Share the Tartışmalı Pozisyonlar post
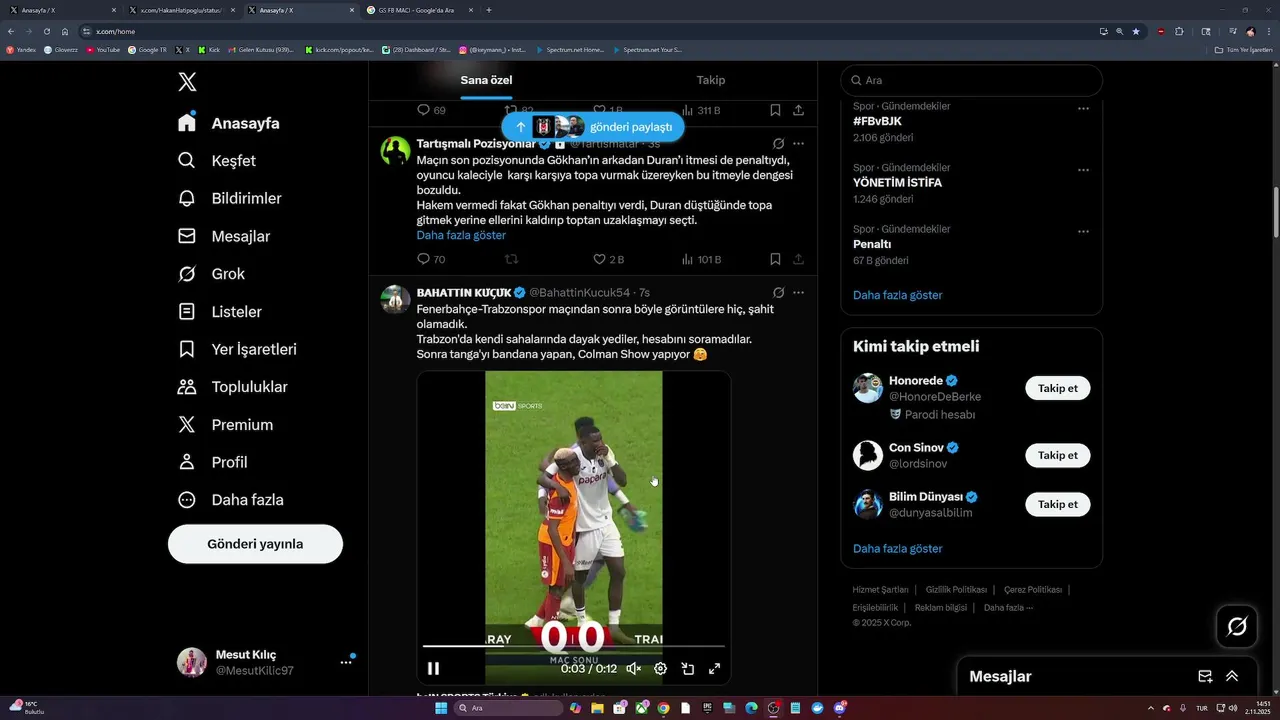The image size is (1280, 720). pyautogui.click(x=798, y=259)
